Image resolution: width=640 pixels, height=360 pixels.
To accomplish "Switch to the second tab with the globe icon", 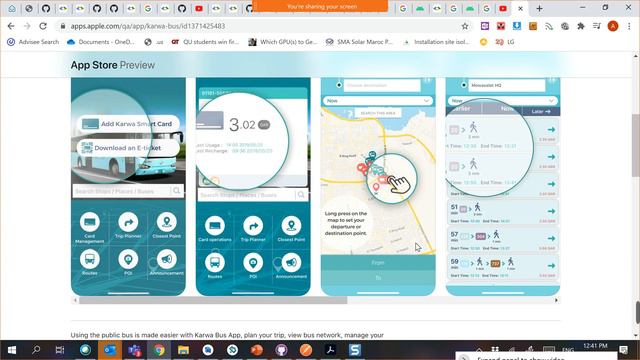I will 29,9.
